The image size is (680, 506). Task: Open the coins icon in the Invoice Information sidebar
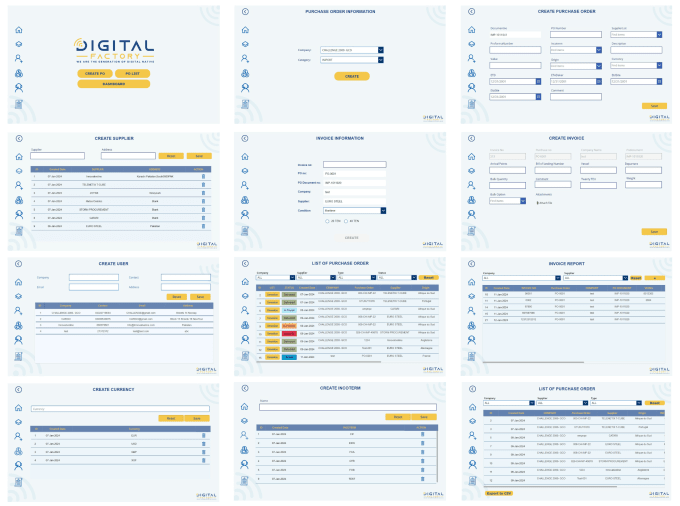tap(245, 200)
